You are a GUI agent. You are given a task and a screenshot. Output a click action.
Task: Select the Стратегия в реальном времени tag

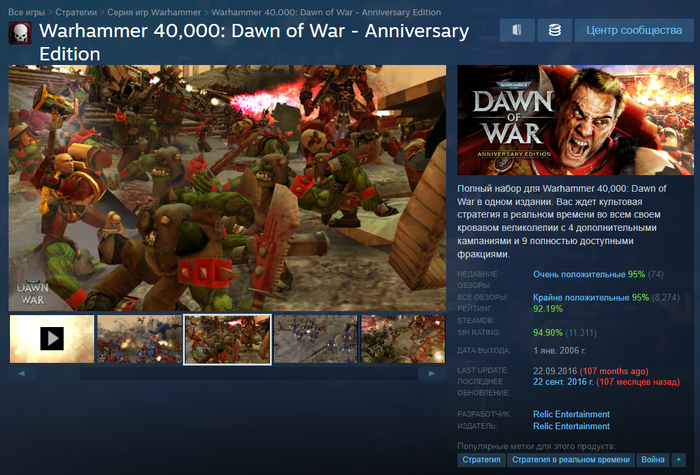(x=571, y=459)
